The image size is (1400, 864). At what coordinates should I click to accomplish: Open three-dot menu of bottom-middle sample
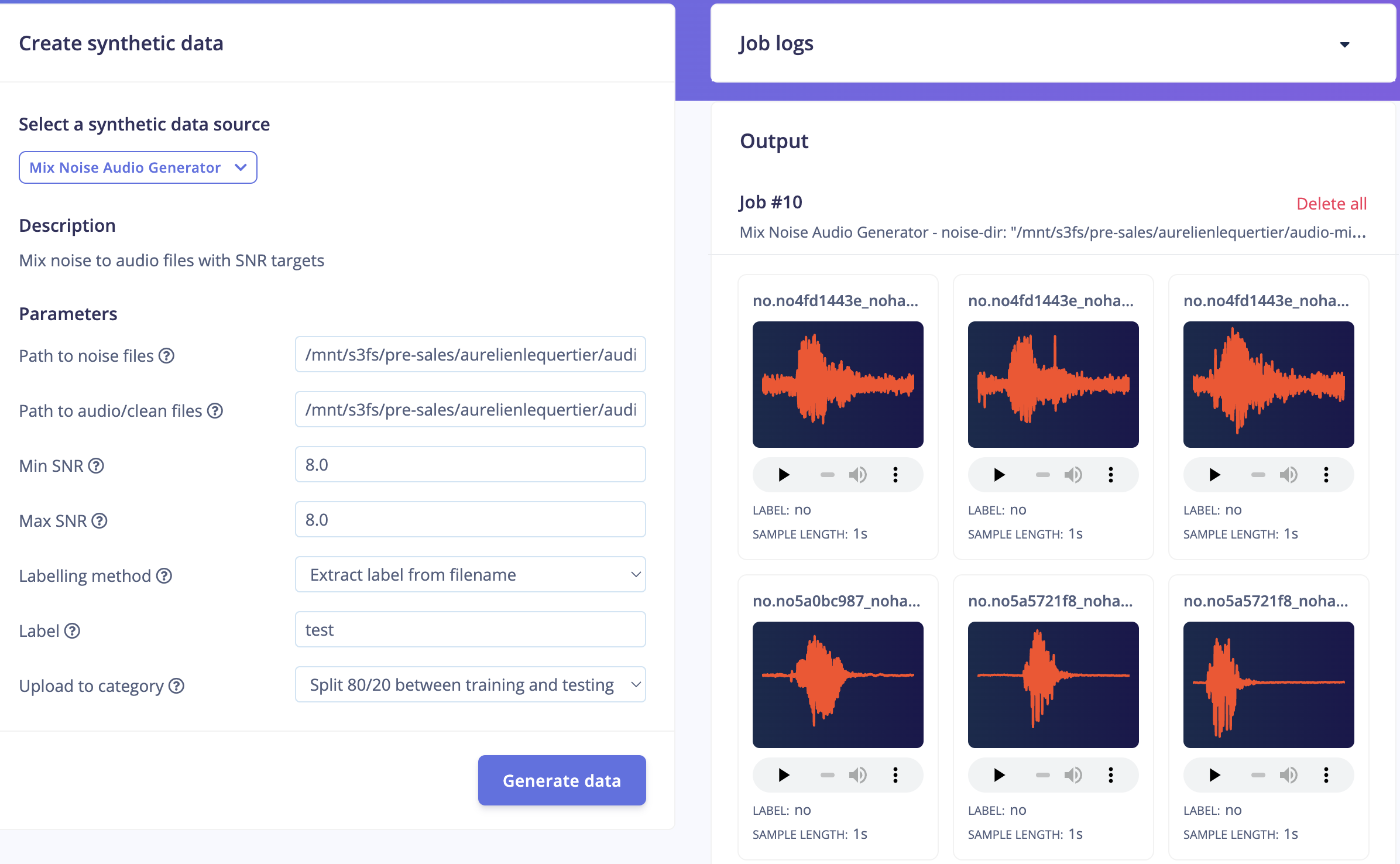[x=1110, y=775]
